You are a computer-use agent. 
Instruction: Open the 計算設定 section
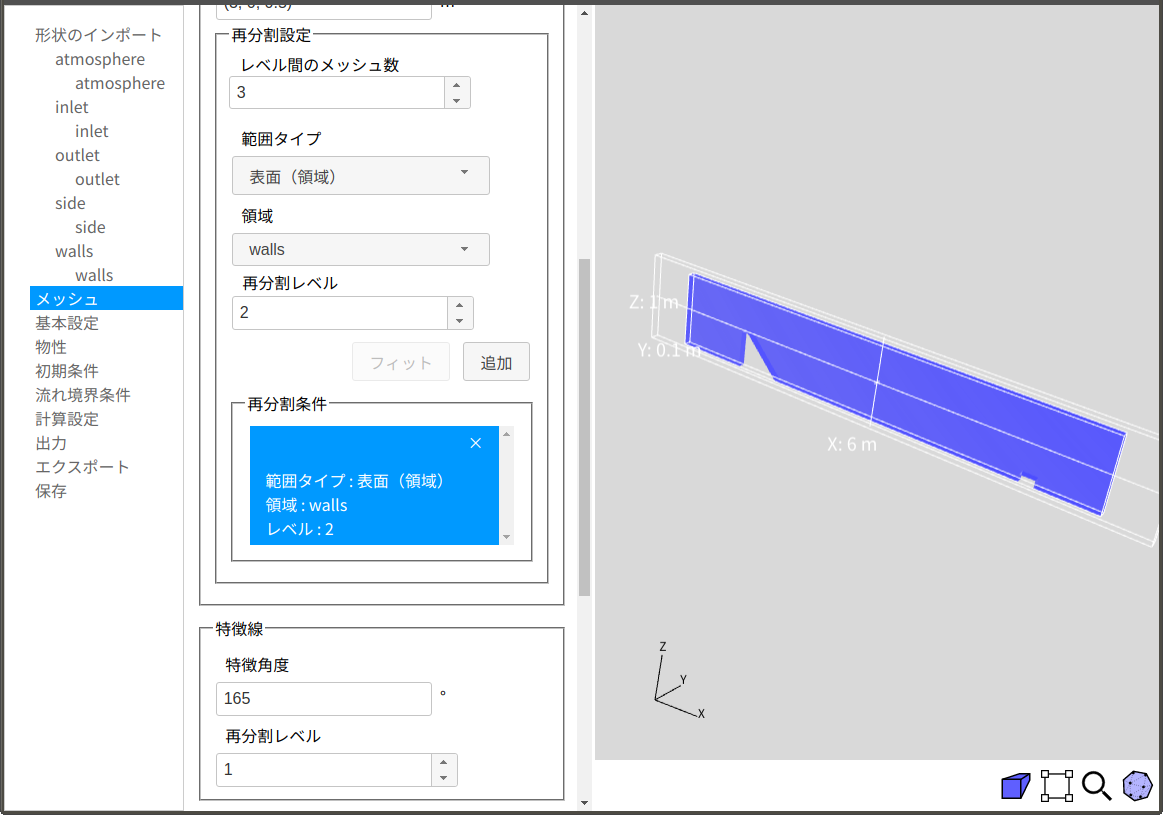67,419
